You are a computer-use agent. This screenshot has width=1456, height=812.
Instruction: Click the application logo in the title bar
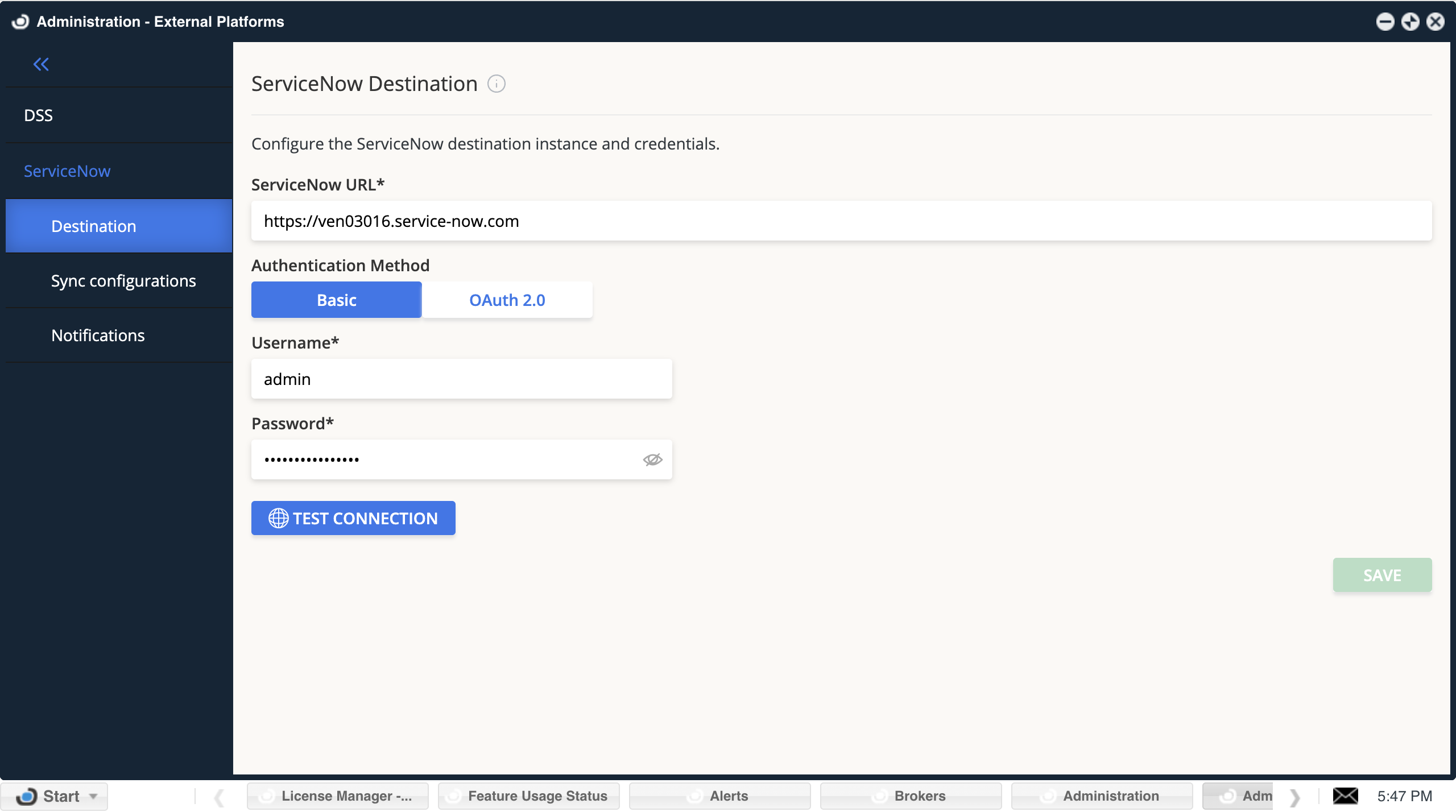click(20, 22)
